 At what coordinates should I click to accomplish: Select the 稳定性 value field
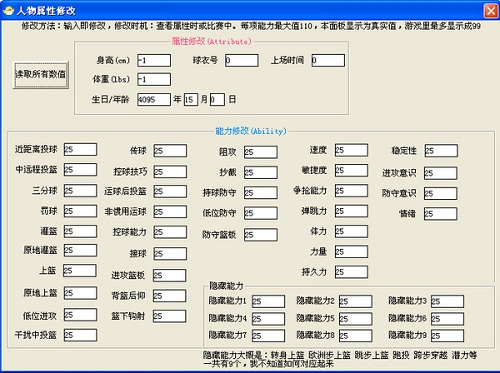[x=441, y=151]
